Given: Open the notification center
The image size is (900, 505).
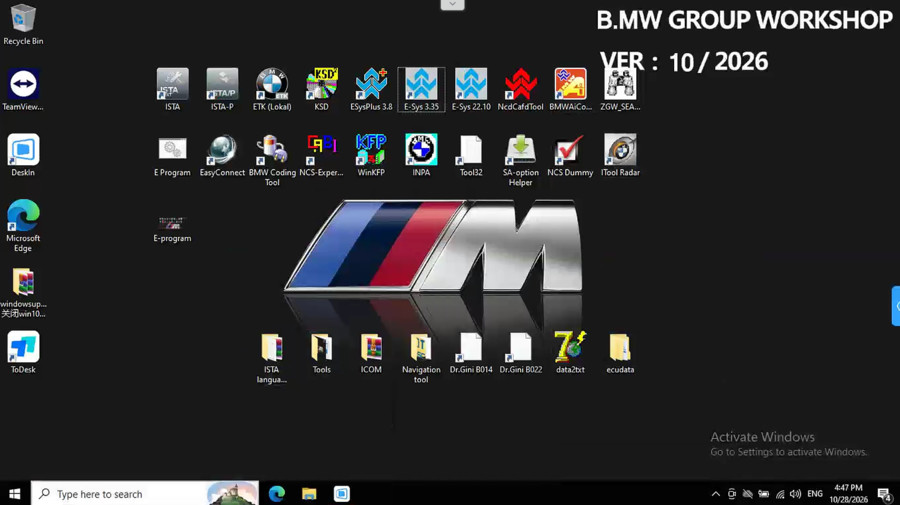Looking at the screenshot, I should click(885, 494).
